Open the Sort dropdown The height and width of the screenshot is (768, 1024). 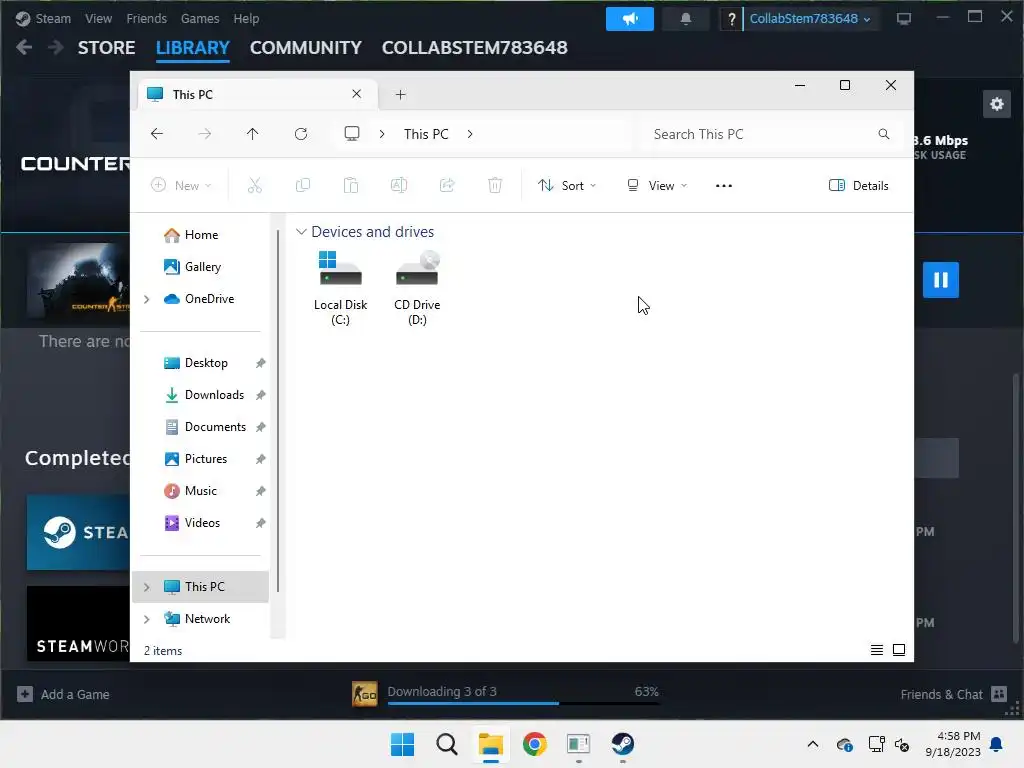pos(567,185)
